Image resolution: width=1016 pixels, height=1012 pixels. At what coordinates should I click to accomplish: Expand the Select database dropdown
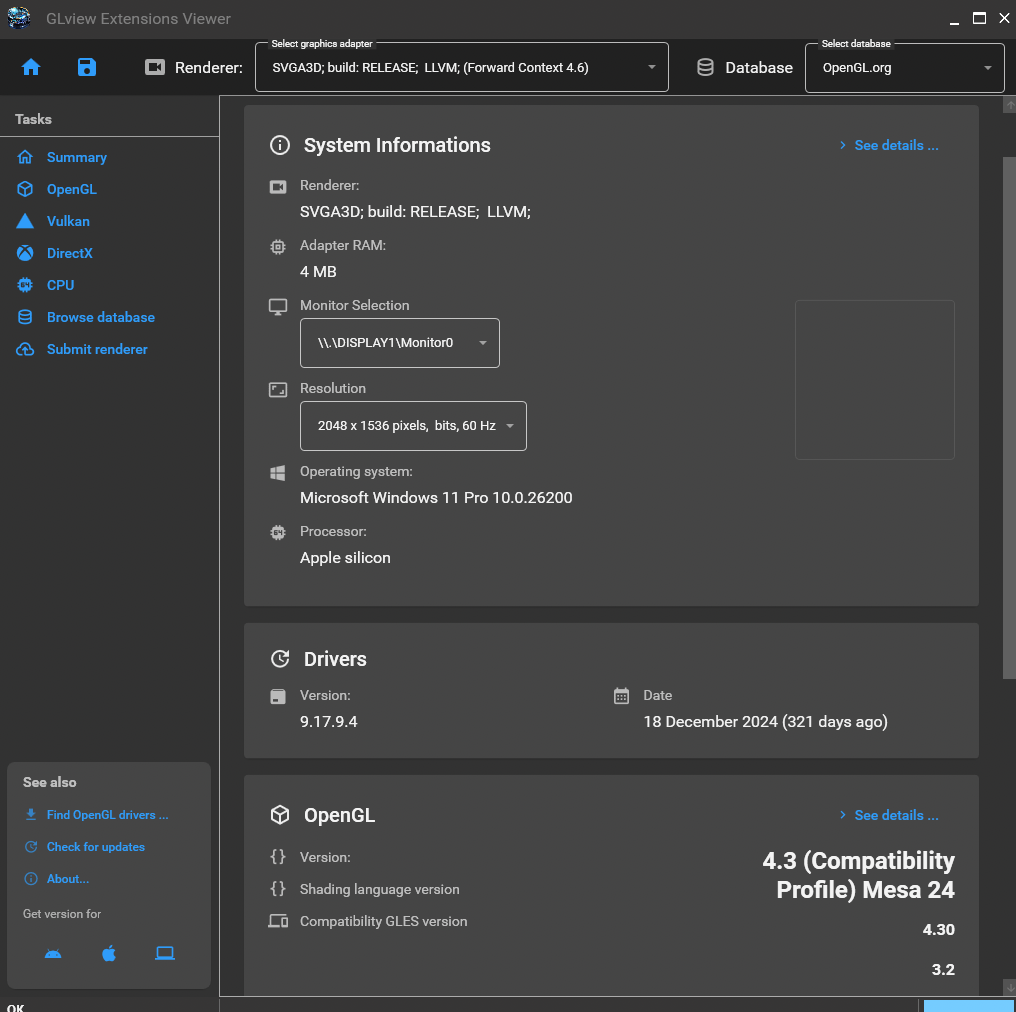tap(904, 68)
